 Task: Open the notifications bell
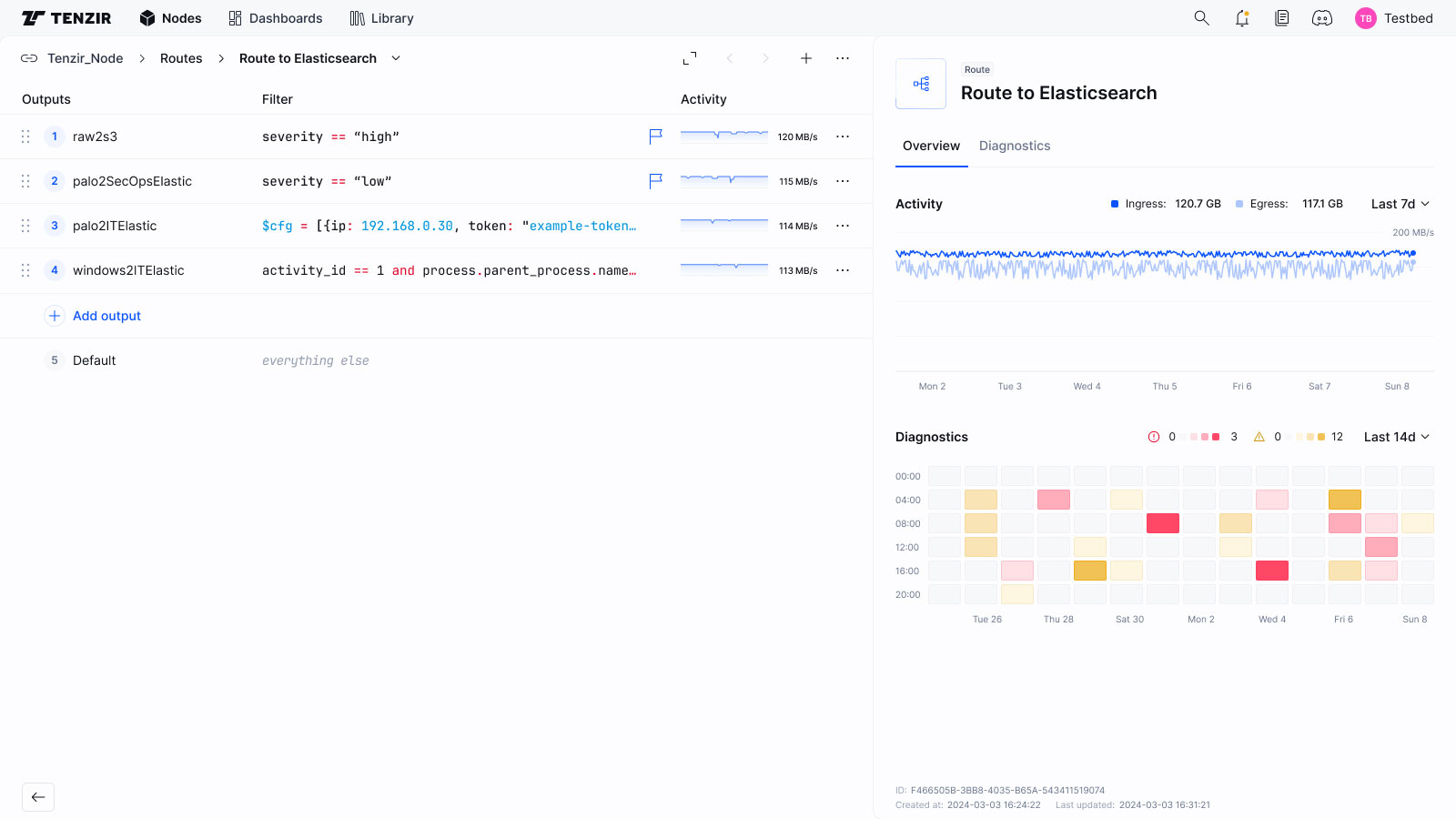coord(1242,18)
